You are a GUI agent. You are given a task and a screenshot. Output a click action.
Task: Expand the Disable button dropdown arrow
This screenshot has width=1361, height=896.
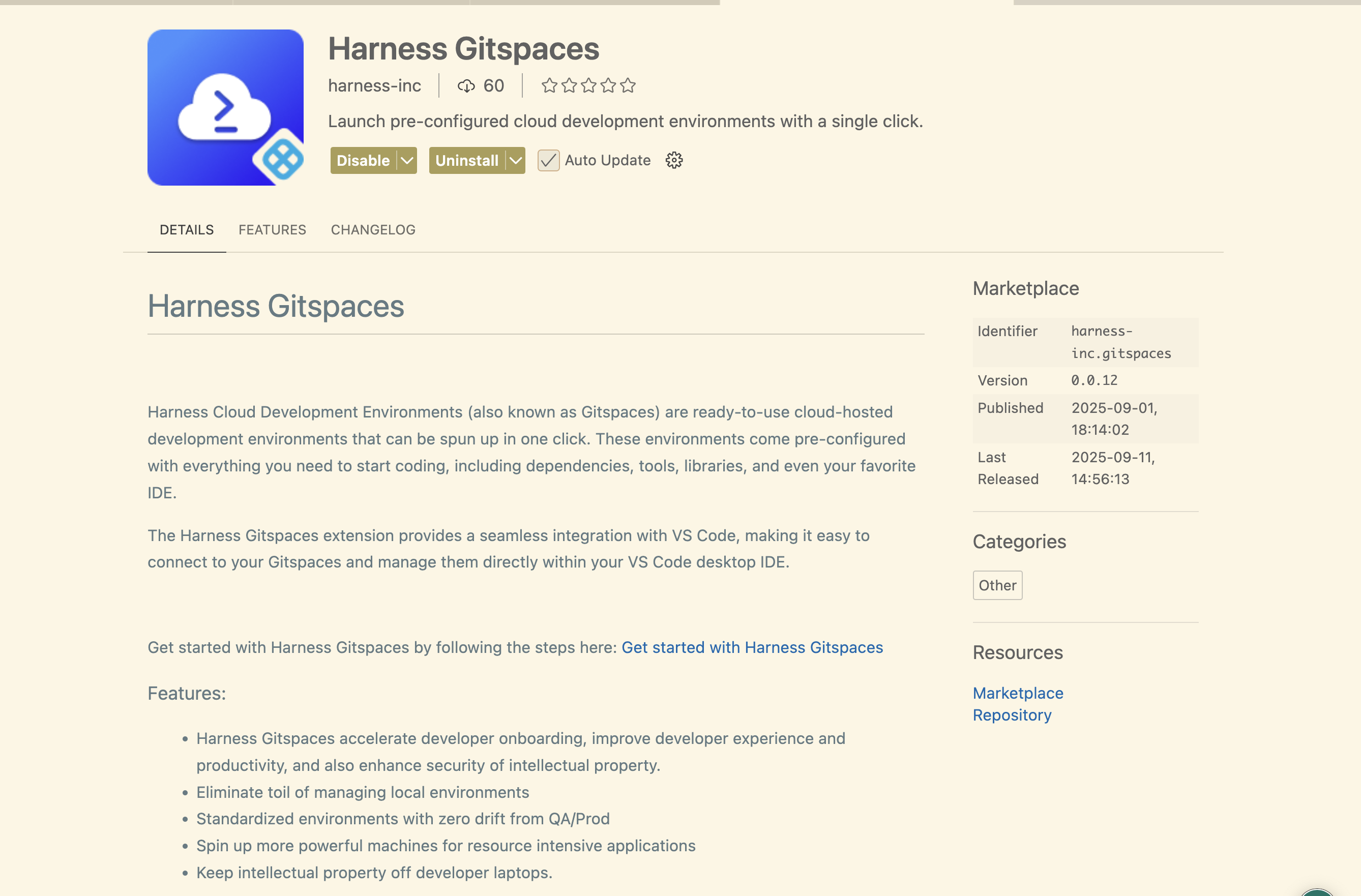[x=407, y=161]
